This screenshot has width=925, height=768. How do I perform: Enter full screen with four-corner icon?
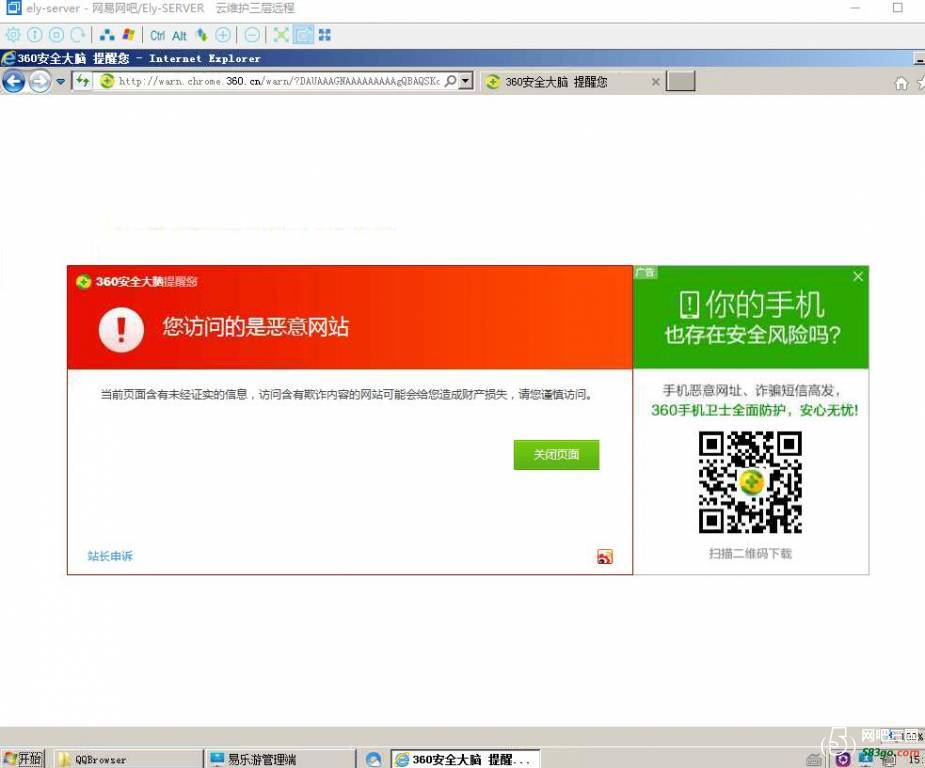tap(324, 35)
